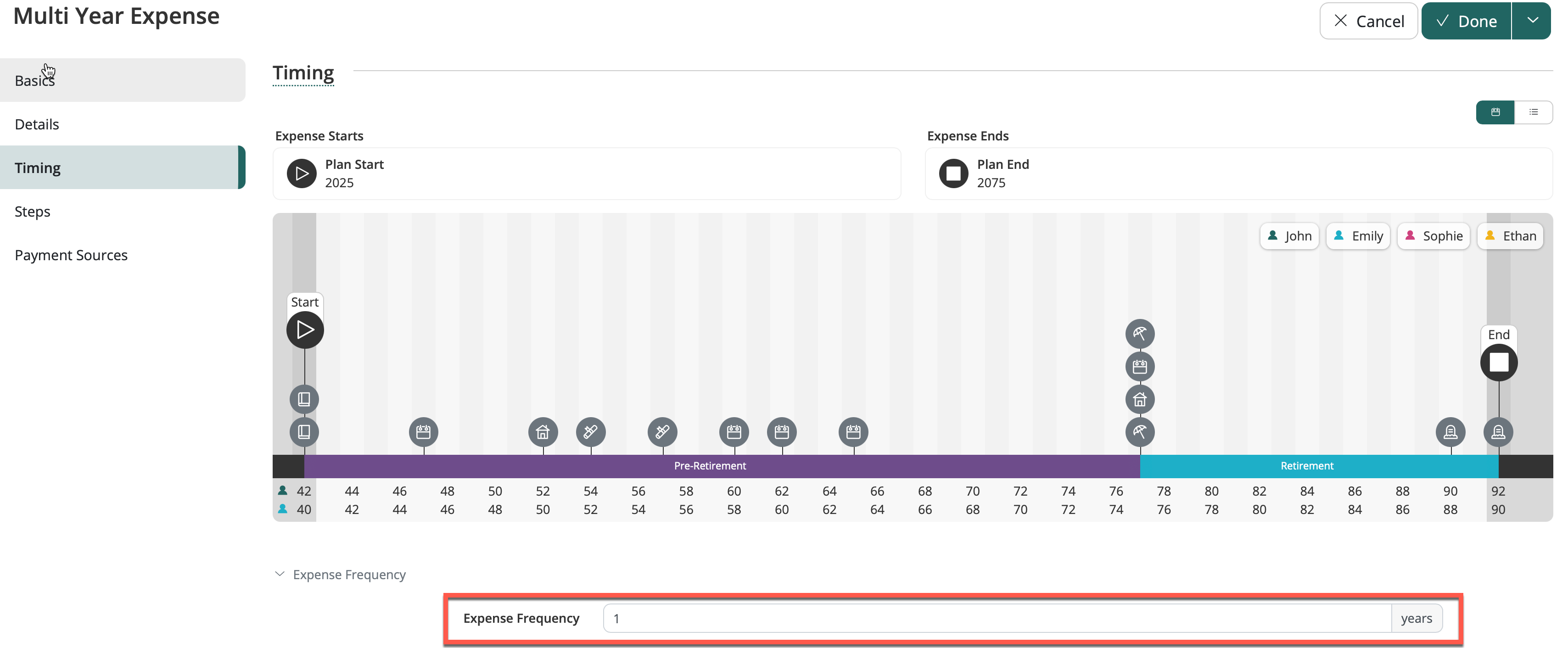Switch to the timeline calendar view toggle
The image size is (1568, 648).
click(1495, 112)
